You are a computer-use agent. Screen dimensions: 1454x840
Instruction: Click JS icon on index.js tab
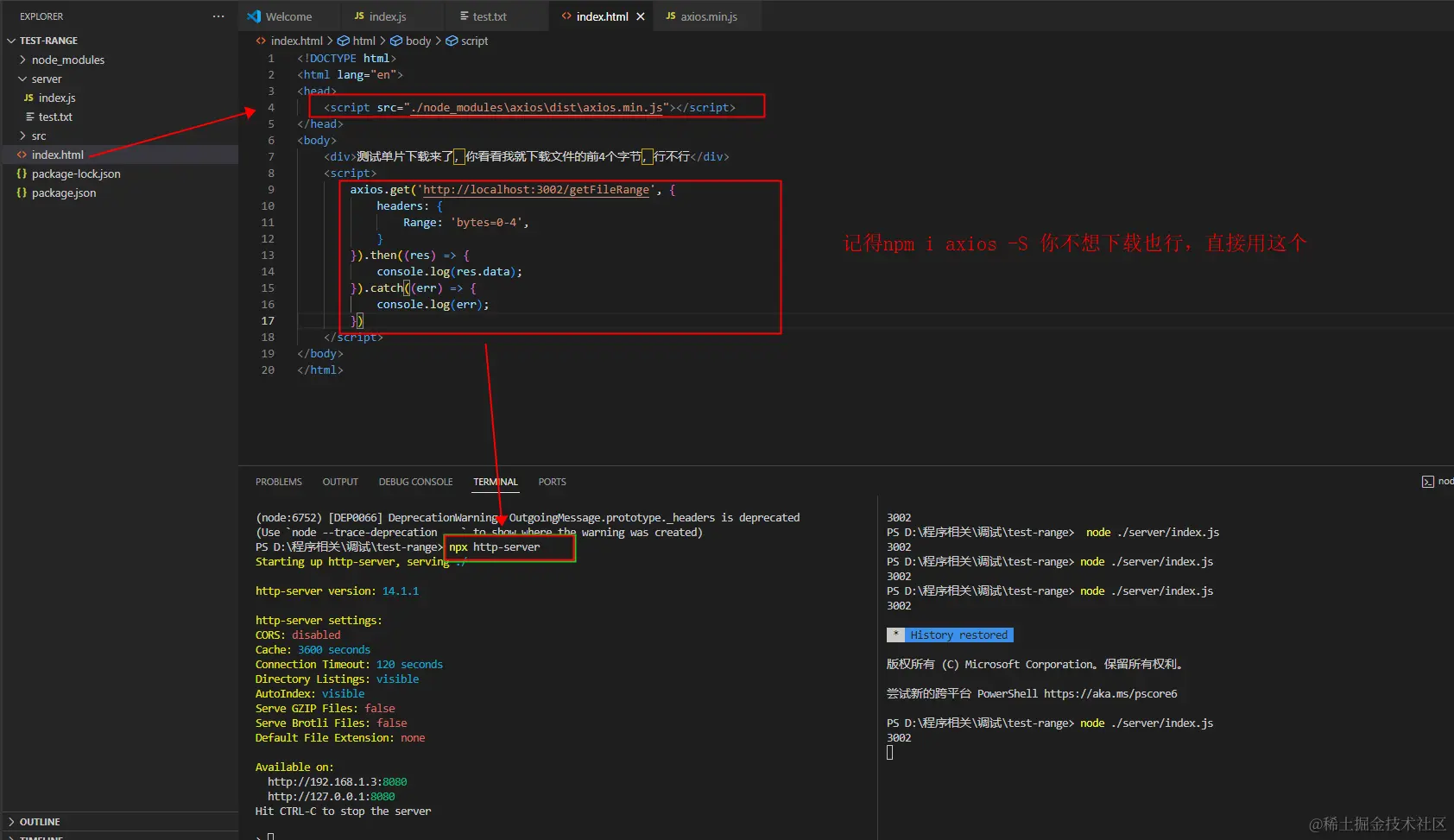tap(359, 16)
